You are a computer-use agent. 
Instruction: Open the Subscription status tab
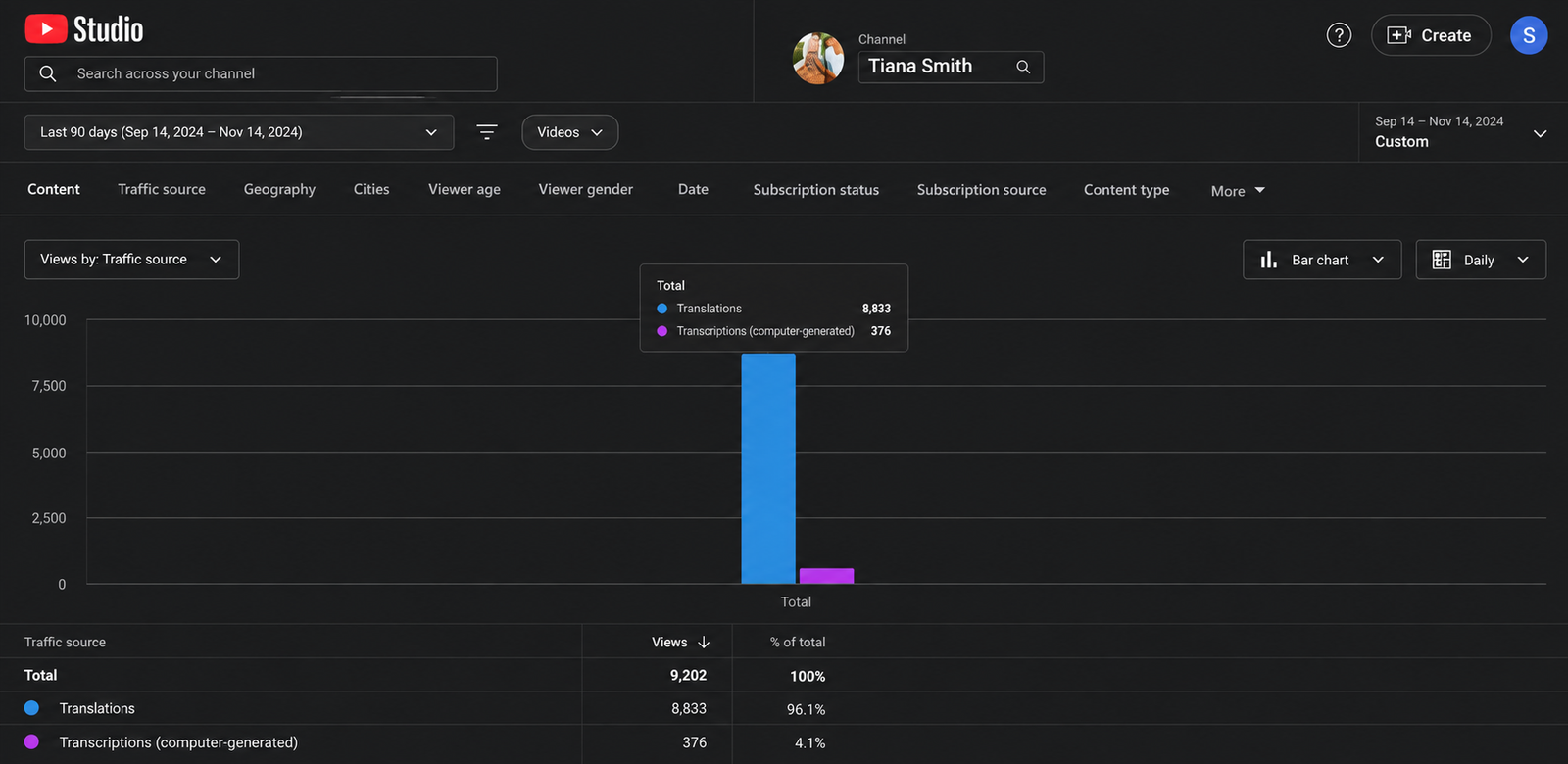pyautogui.click(x=816, y=190)
